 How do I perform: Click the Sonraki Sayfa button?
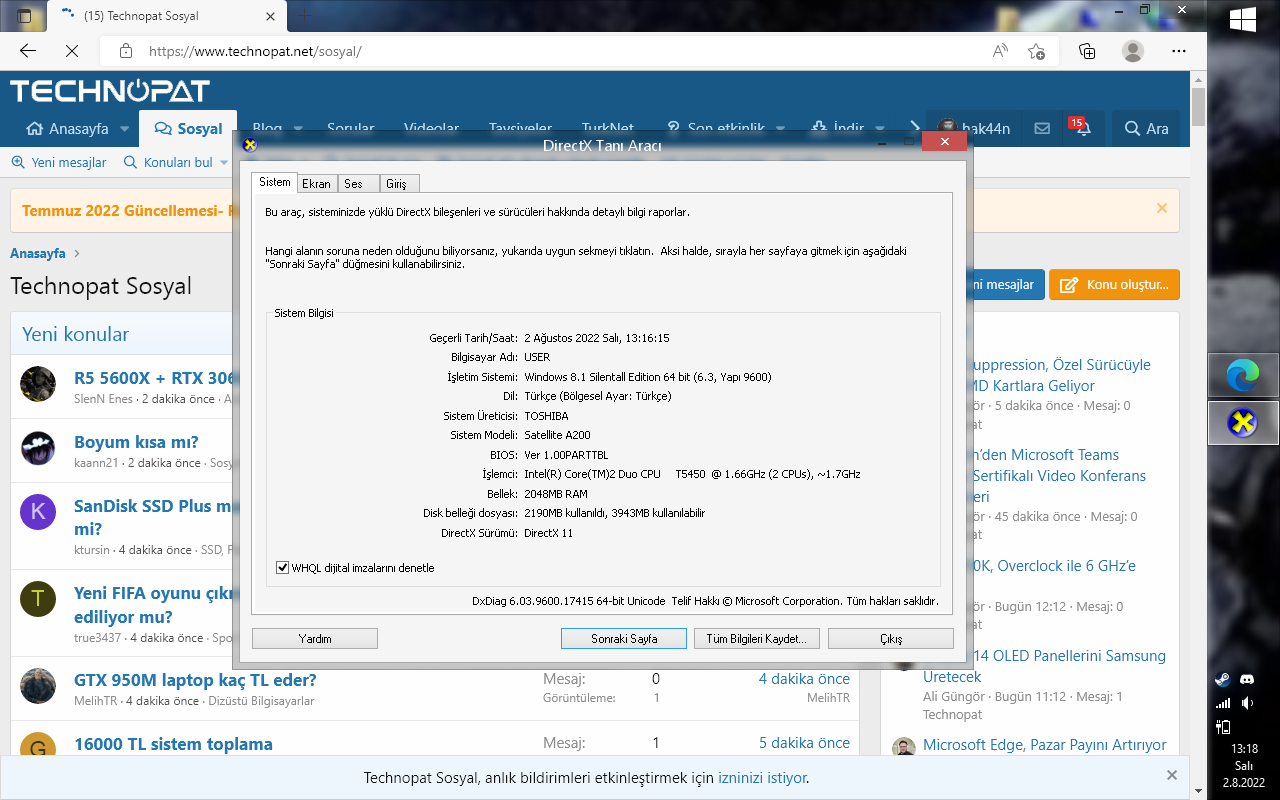click(x=624, y=638)
